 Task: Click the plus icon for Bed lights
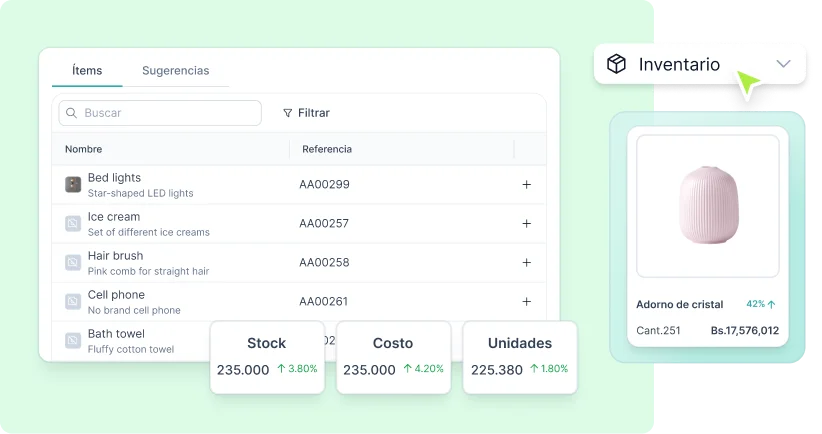click(x=526, y=185)
